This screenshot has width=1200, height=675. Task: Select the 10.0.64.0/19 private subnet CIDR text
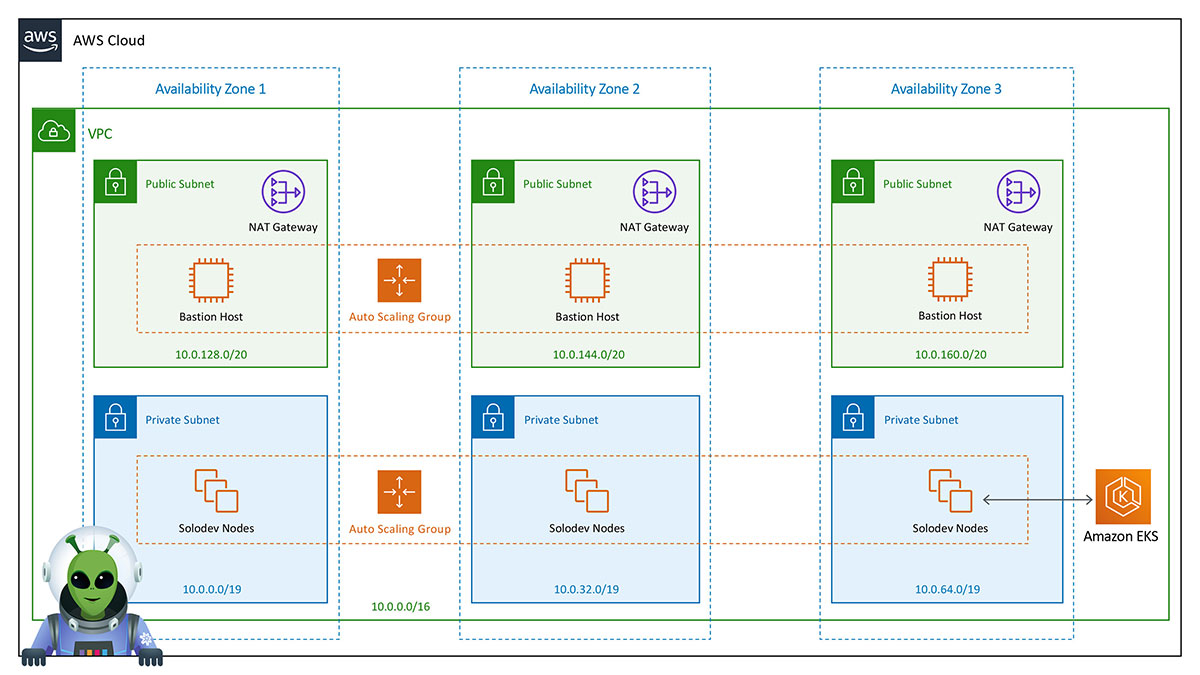[x=947, y=589]
